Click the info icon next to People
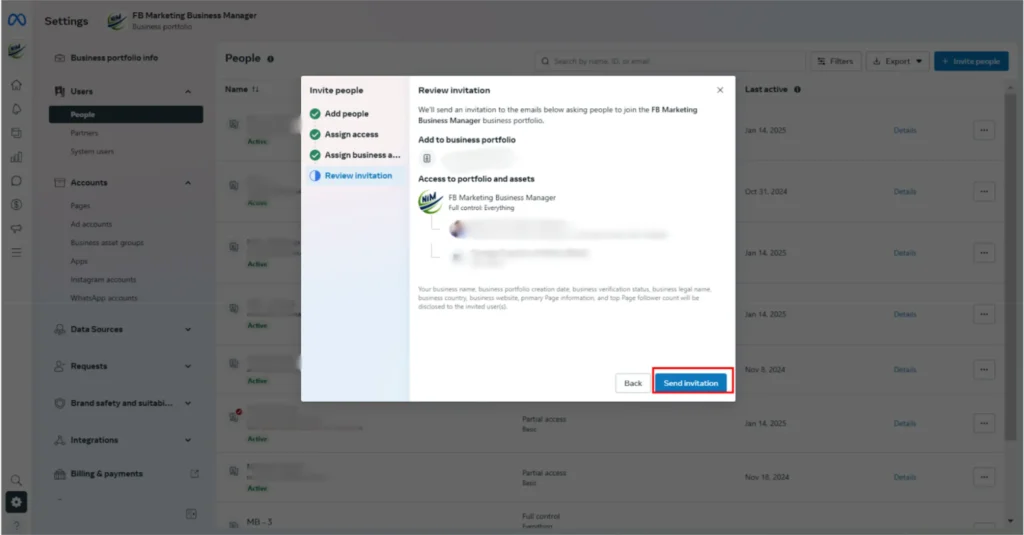The height and width of the screenshot is (535, 1024). 270,59
